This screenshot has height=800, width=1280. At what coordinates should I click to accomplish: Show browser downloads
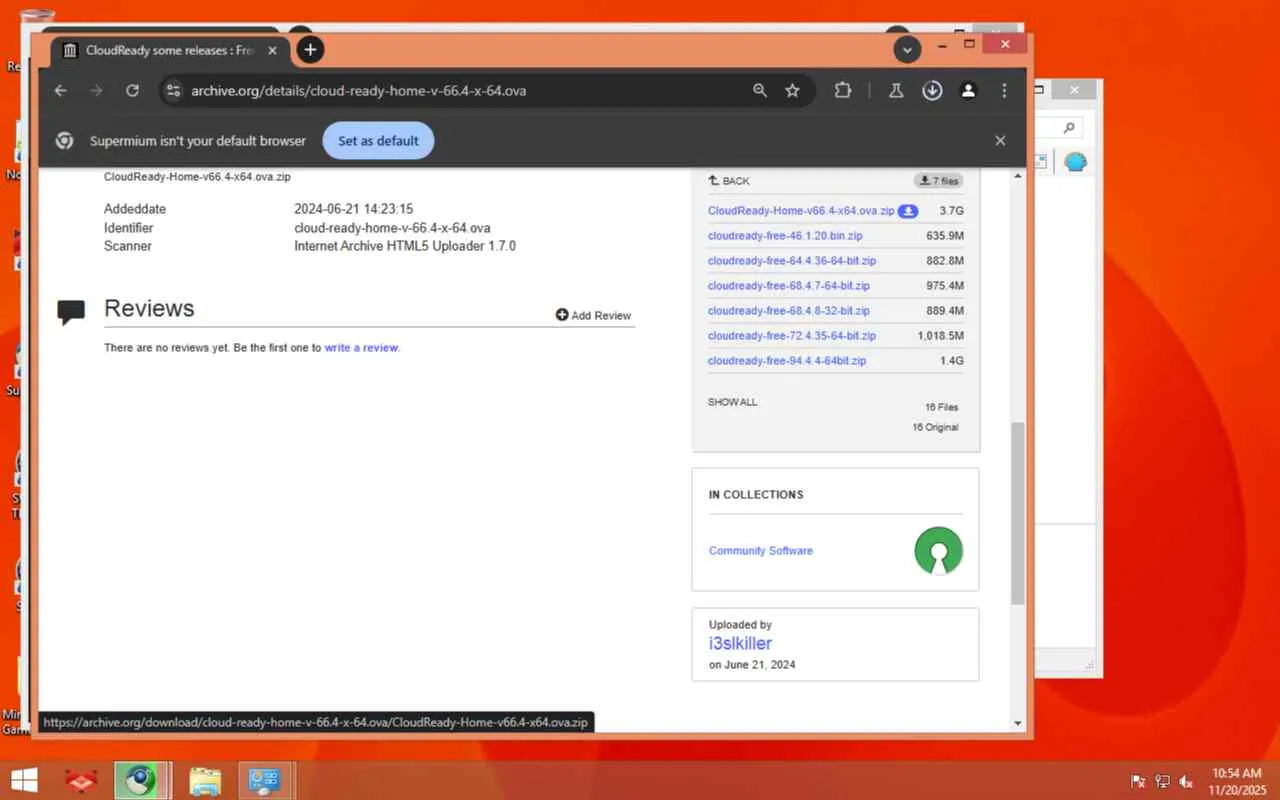pyautogui.click(x=932, y=91)
